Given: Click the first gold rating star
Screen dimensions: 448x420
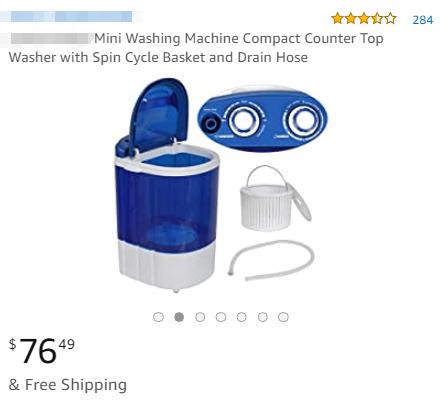Looking at the screenshot, I should [337, 18].
